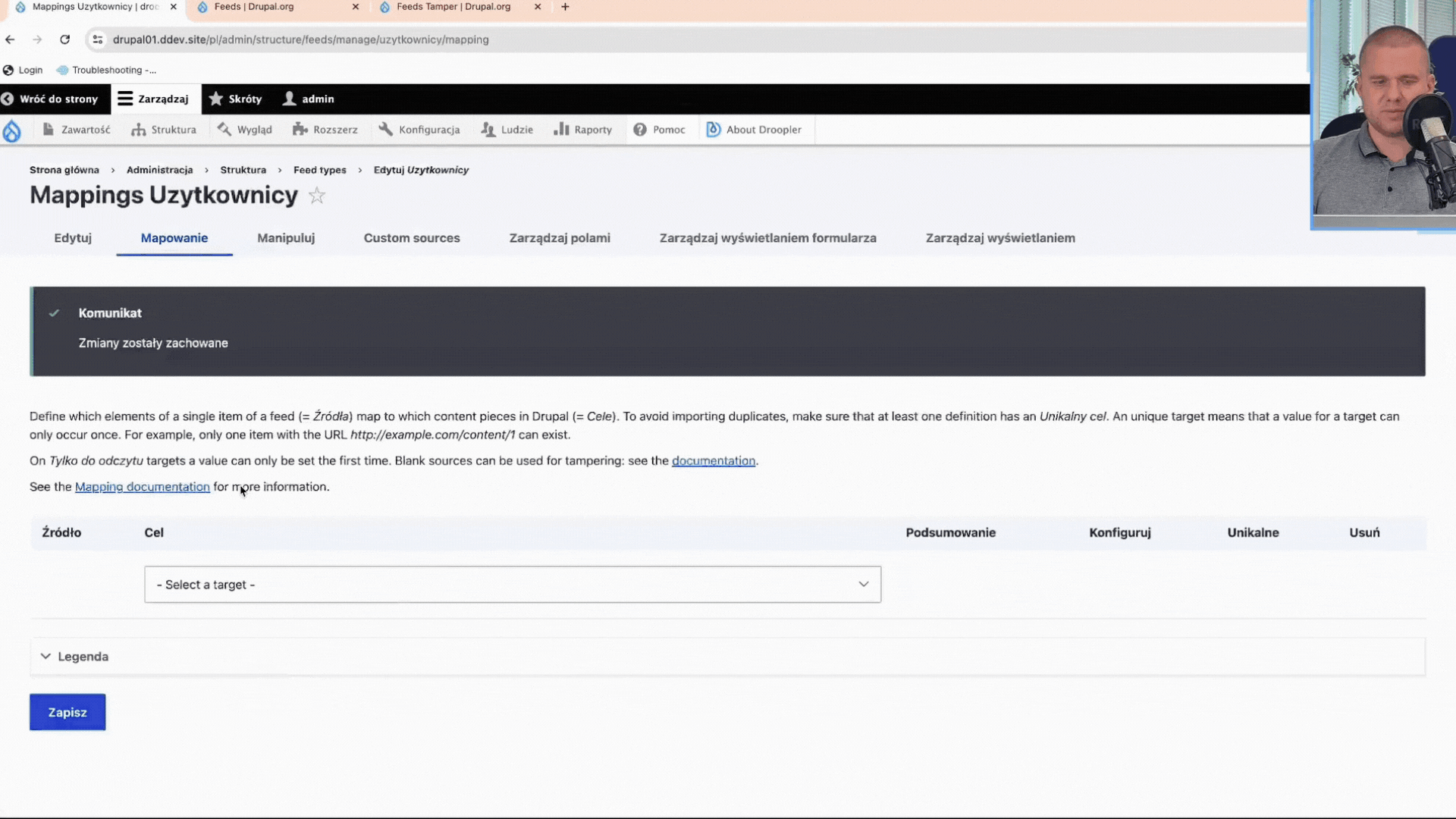
Task: Switch to the Edytuj tab
Action: 72,238
